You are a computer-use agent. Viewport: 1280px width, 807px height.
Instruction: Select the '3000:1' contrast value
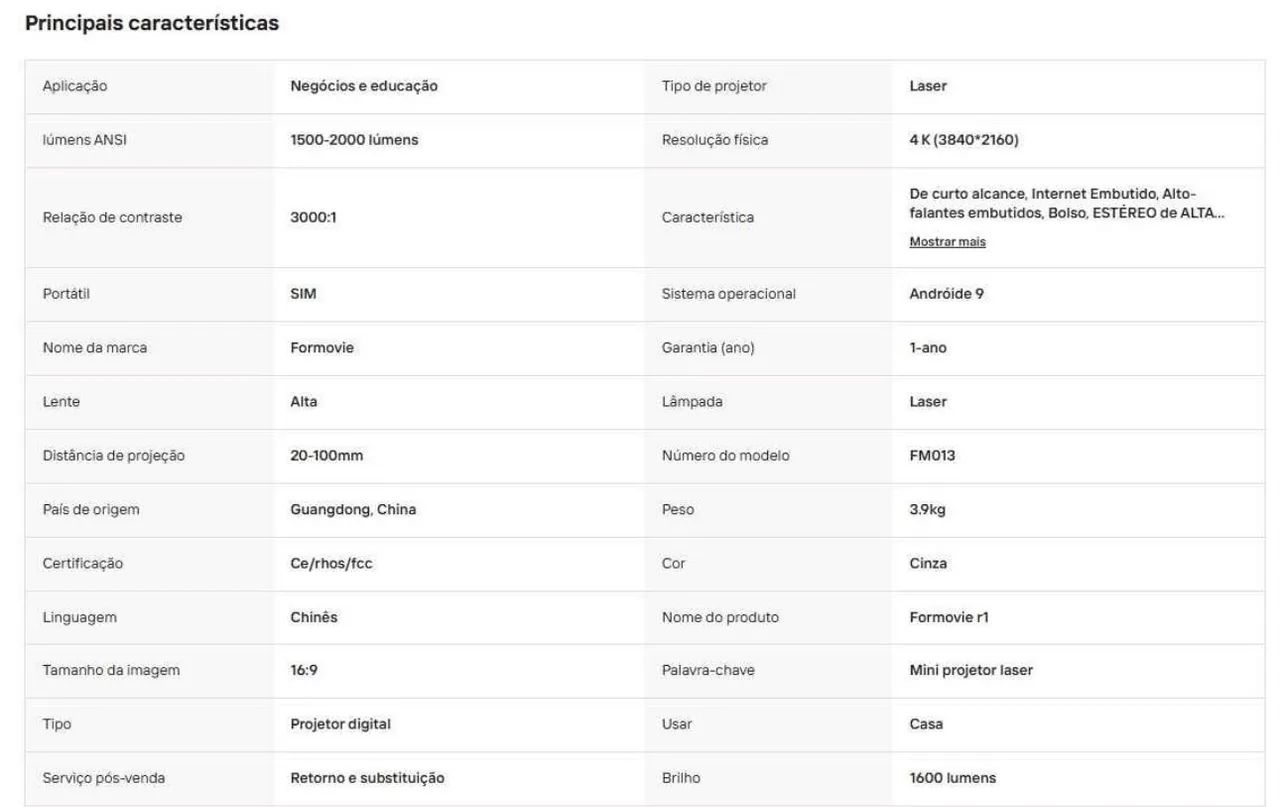click(x=313, y=217)
